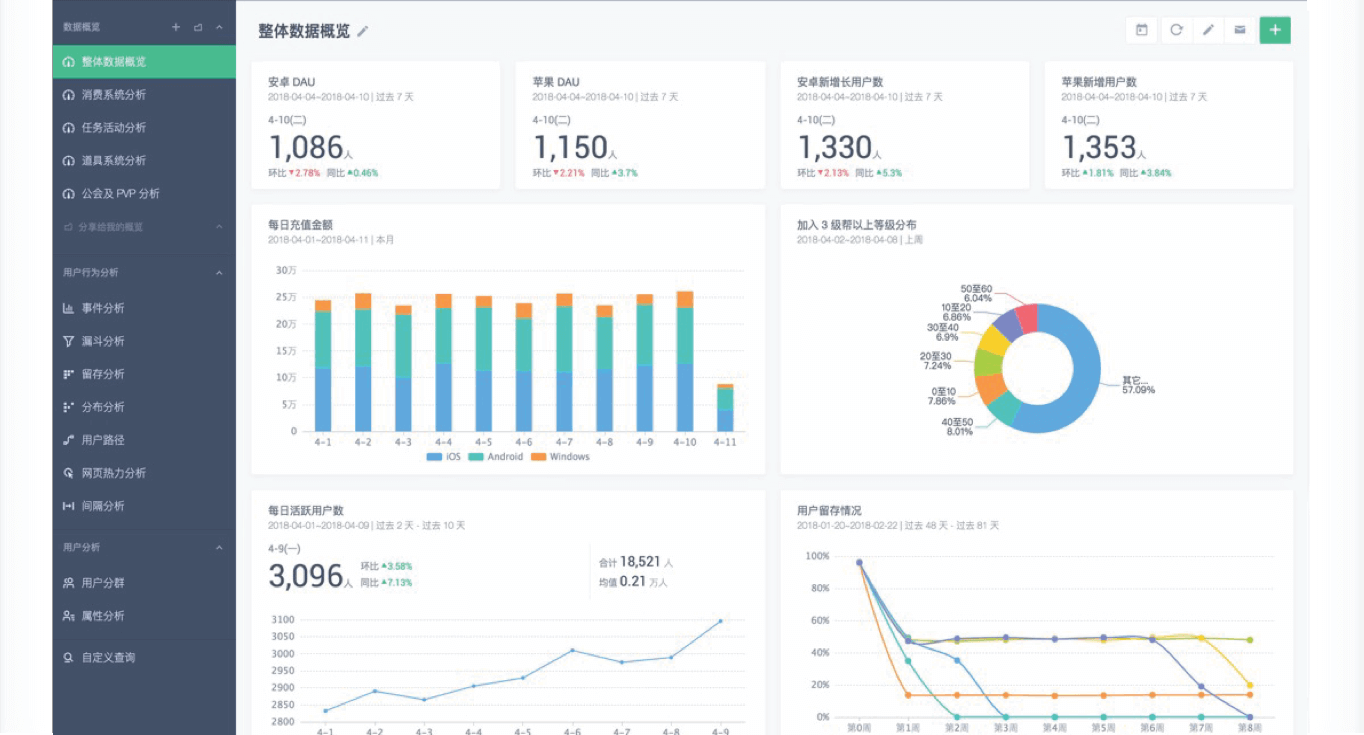Click the share icon in 数据概览 sidebar header
This screenshot has width=1364, height=735.
tap(198, 27)
